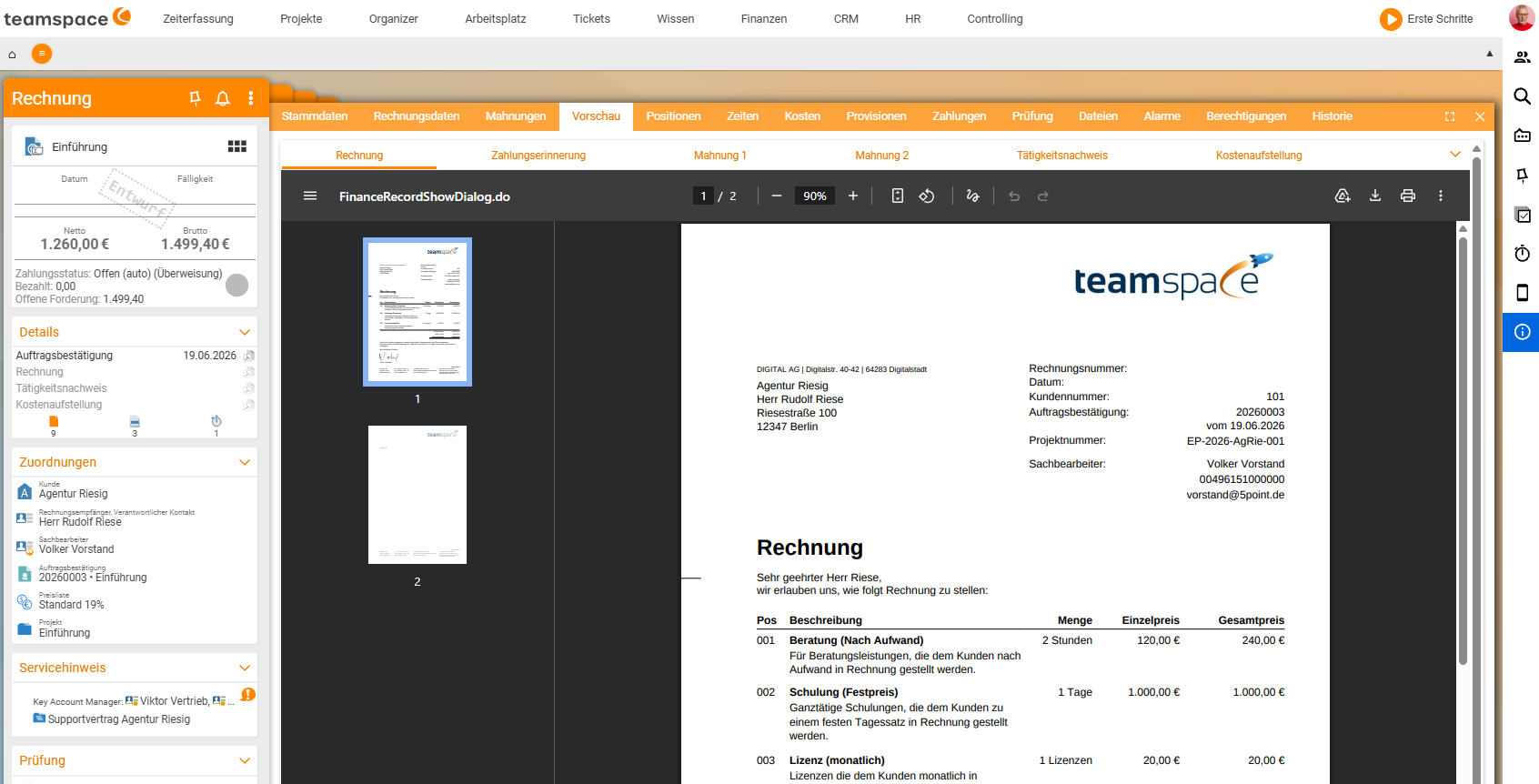Show the Mahnung 1 preview sub-tab
Screen dimensions: 1539x784
pos(719,156)
